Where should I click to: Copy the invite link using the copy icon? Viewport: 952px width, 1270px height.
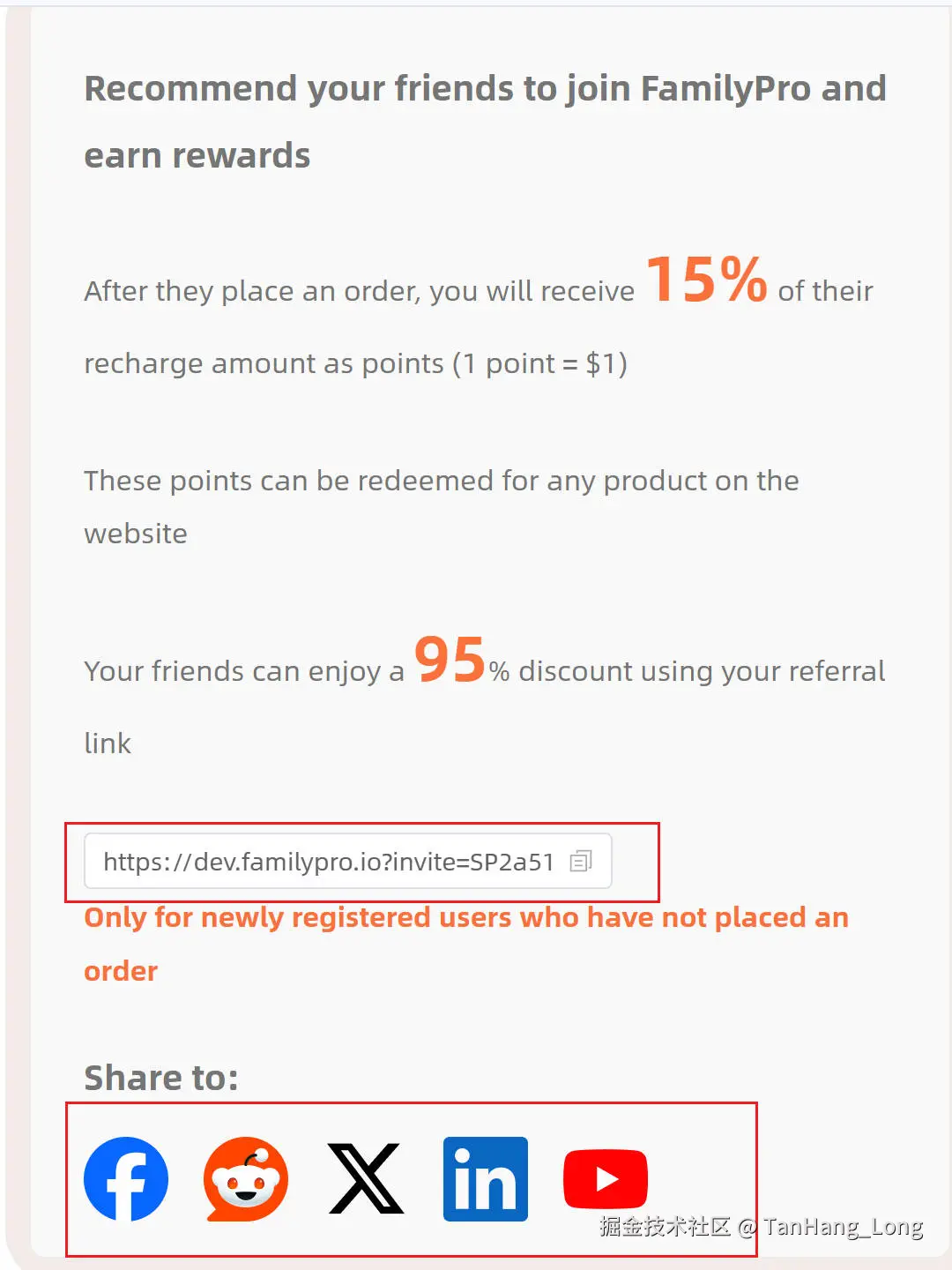pyautogui.click(x=581, y=862)
